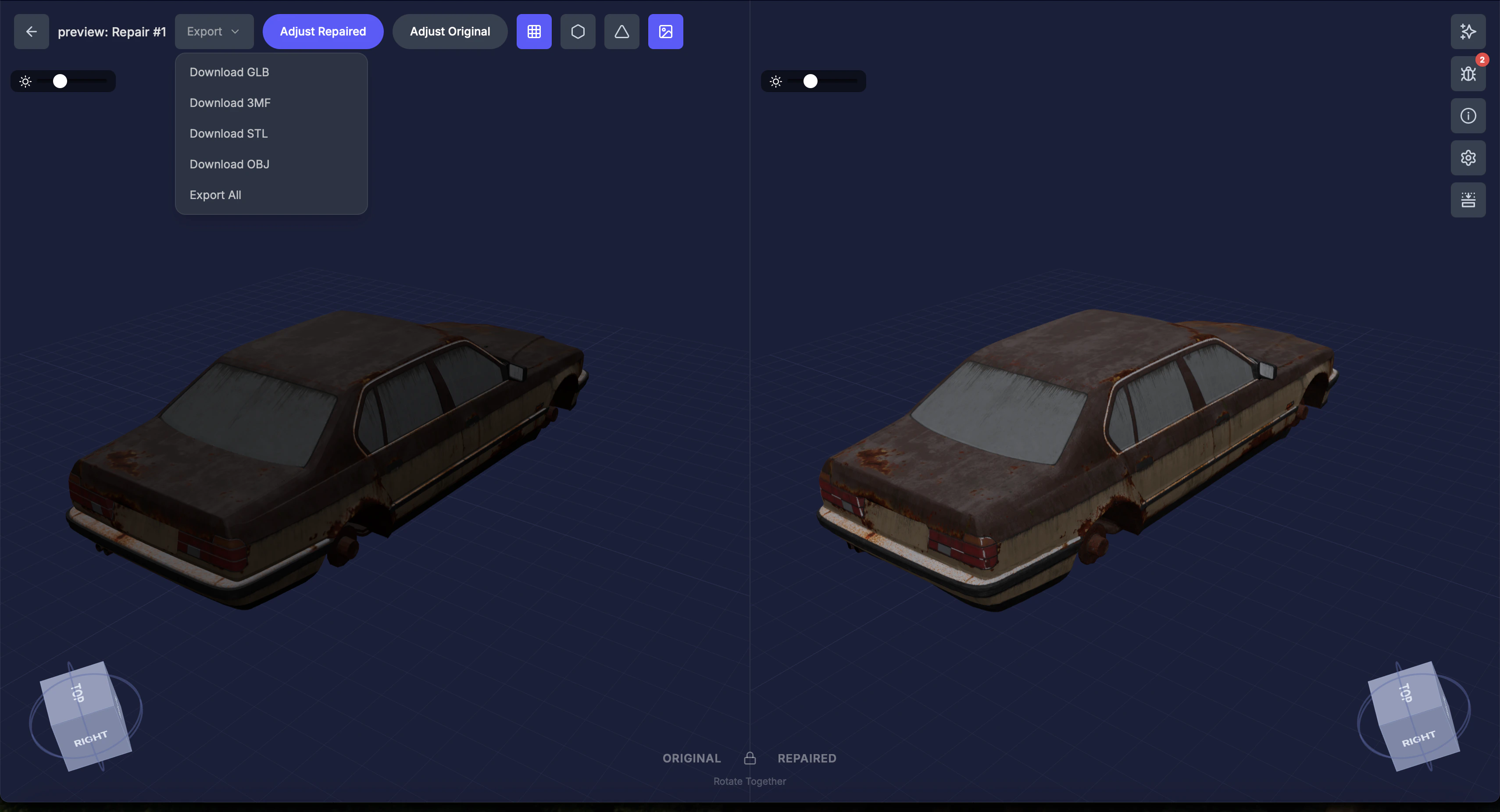
Task: Click the back arrow button
Action: pos(32,32)
